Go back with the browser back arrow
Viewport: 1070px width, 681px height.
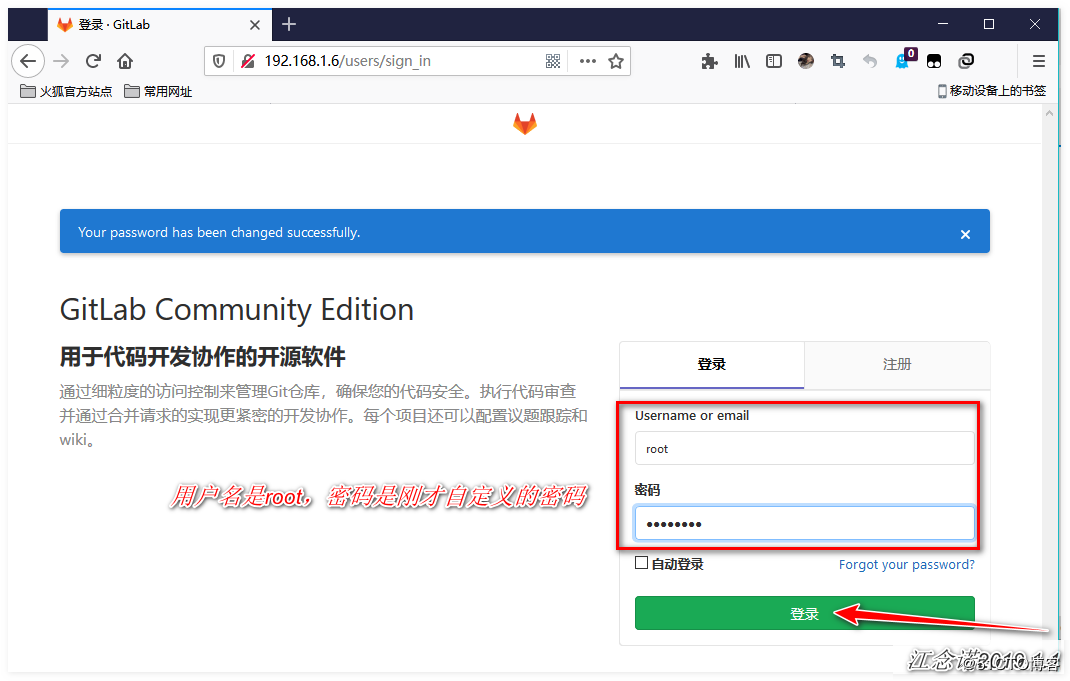coord(28,61)
